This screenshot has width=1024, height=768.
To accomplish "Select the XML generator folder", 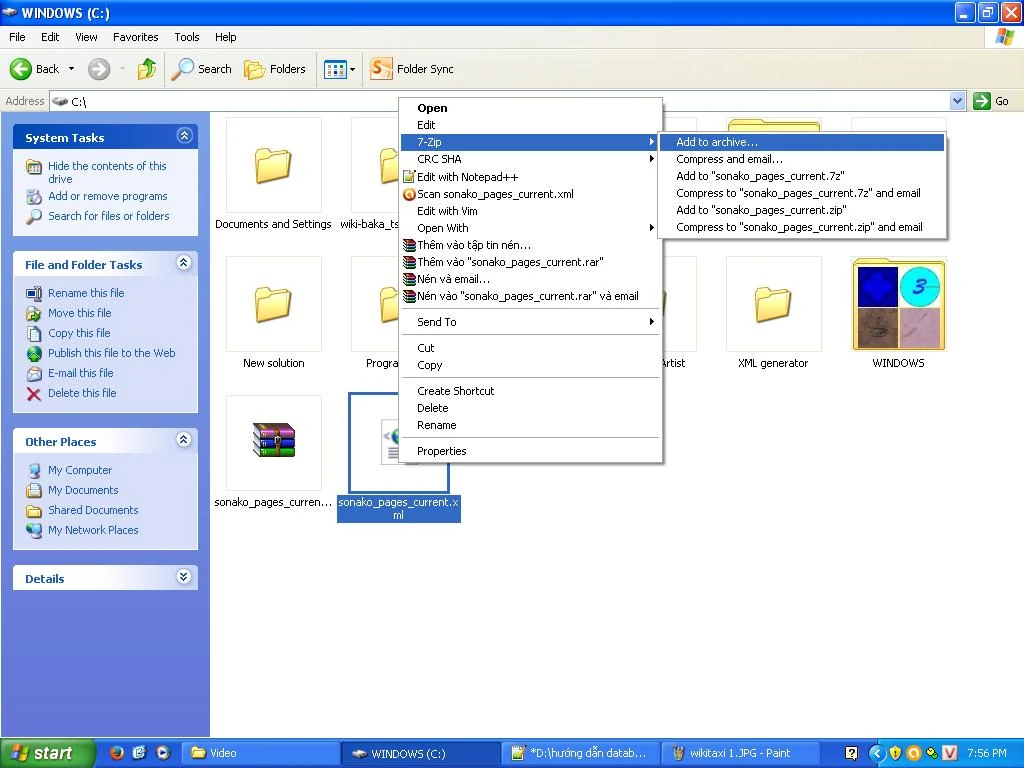I will pyautogui.click(x=773, y=304).
